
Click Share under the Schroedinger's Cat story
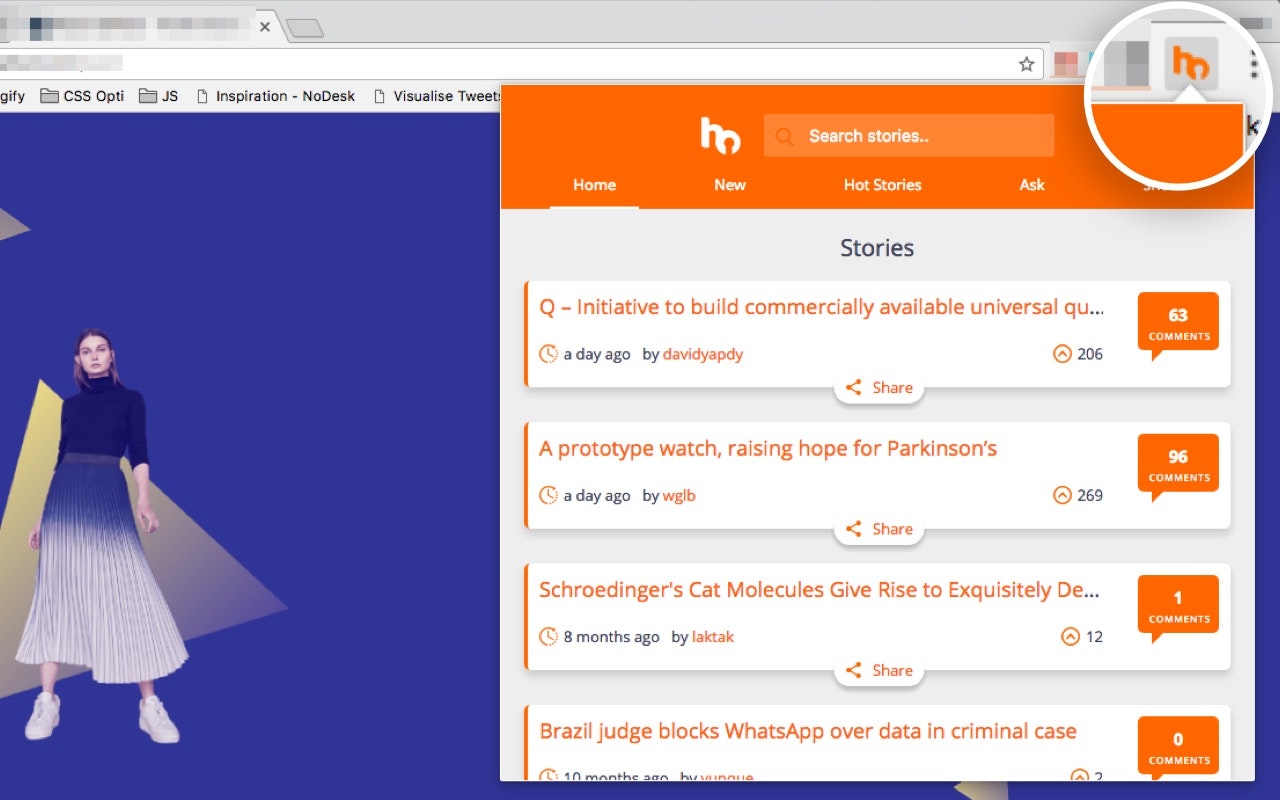[x=879, y=670]
